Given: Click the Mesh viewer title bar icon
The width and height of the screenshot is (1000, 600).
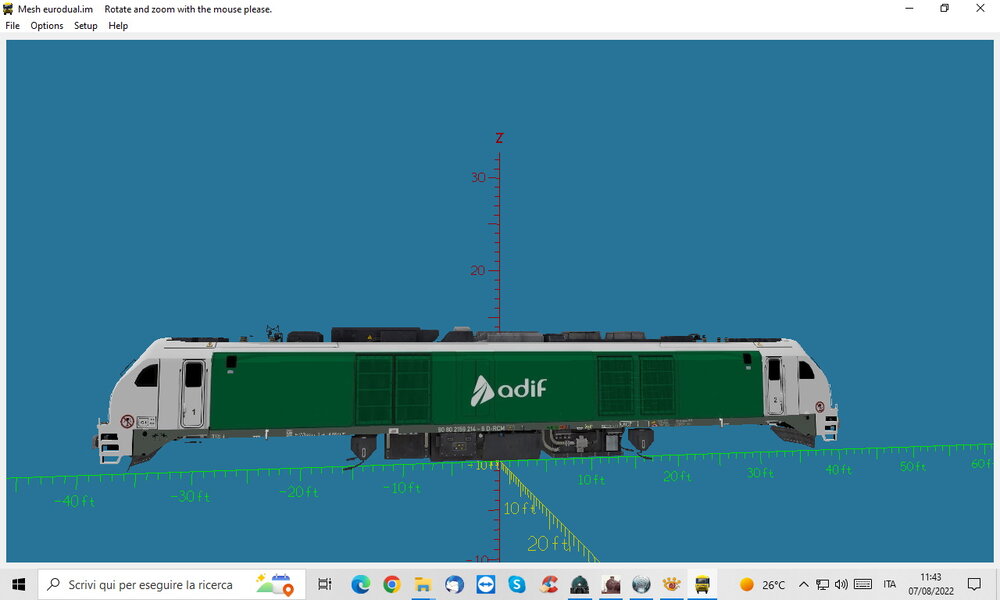Looking at the screenshot, I should tap(8, 9).
